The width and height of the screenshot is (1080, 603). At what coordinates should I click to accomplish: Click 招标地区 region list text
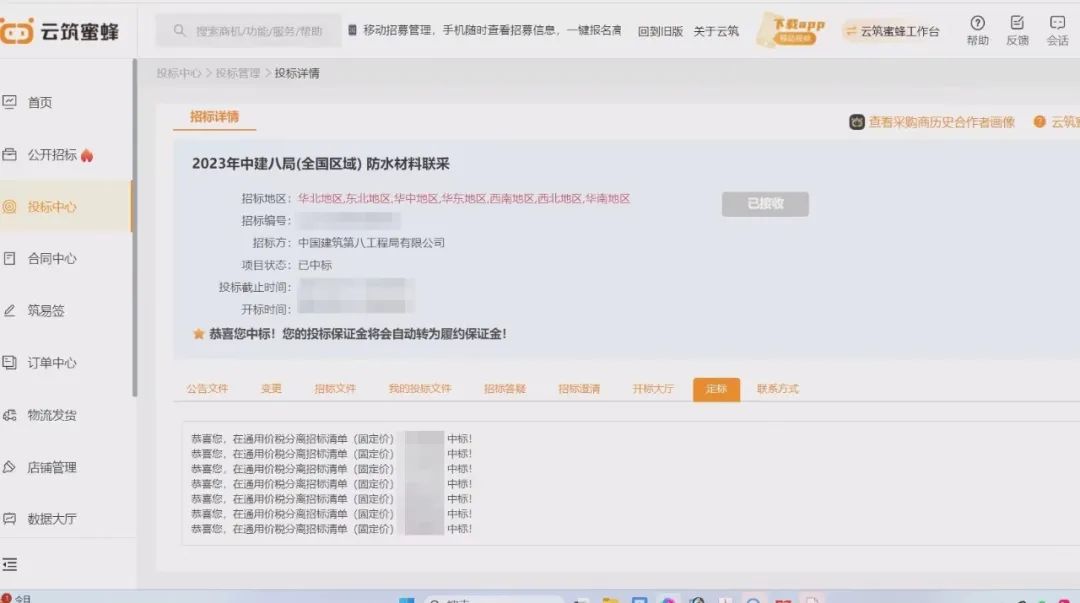pyautogui.click(x=464, y=198)
